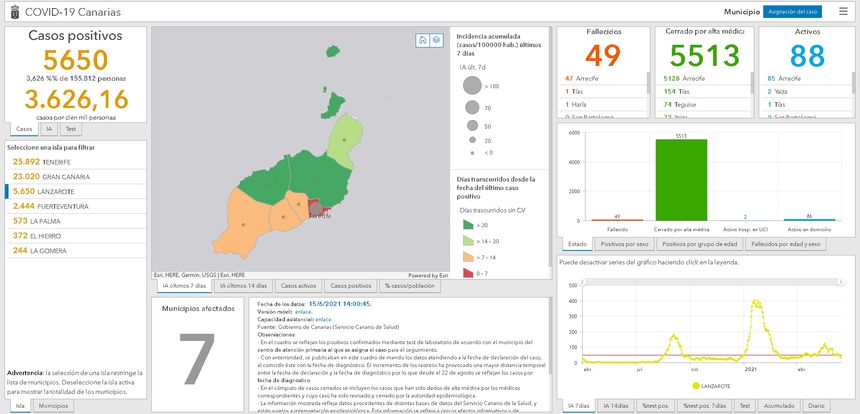Viewport: 860px width, 414px height.
Task: Open Fallecidos por edad y sexo tab
Action: pyautogui.click(x=786, y=243)
